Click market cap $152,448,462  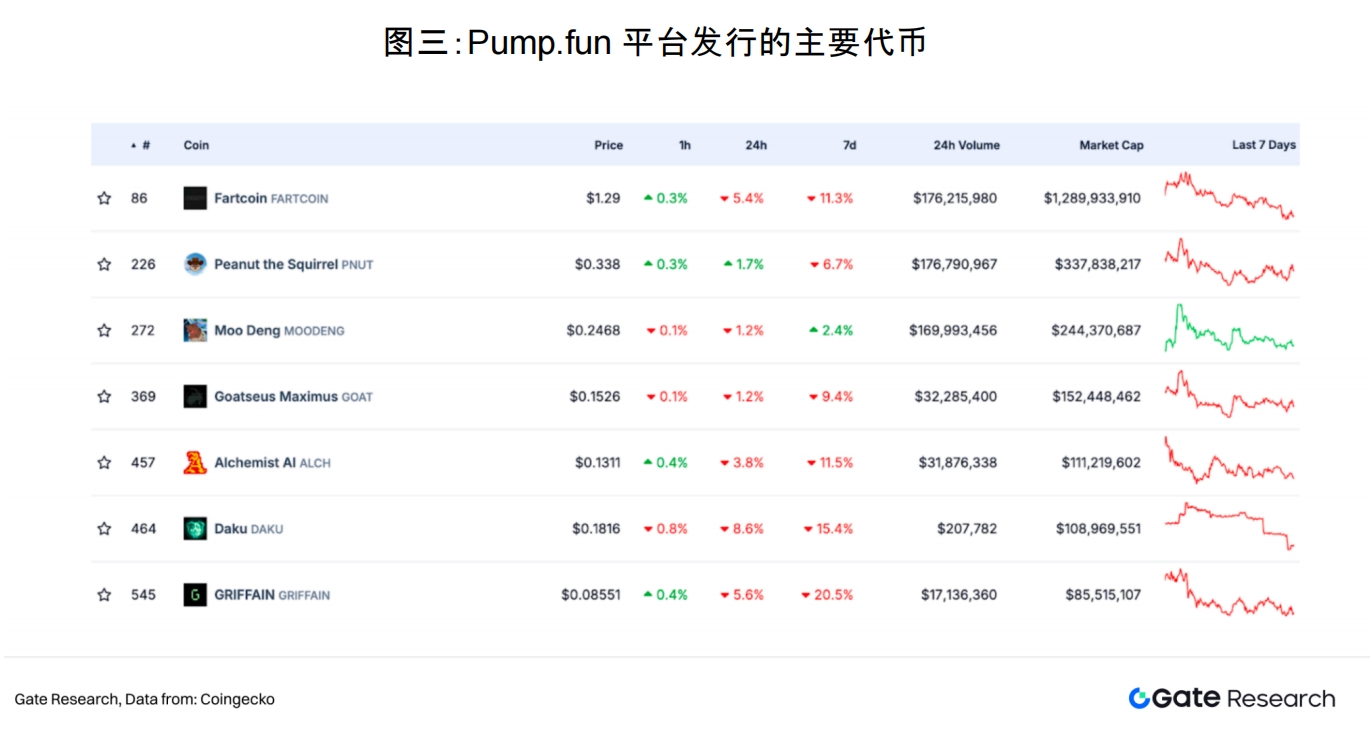click(x=1096, y=396)
